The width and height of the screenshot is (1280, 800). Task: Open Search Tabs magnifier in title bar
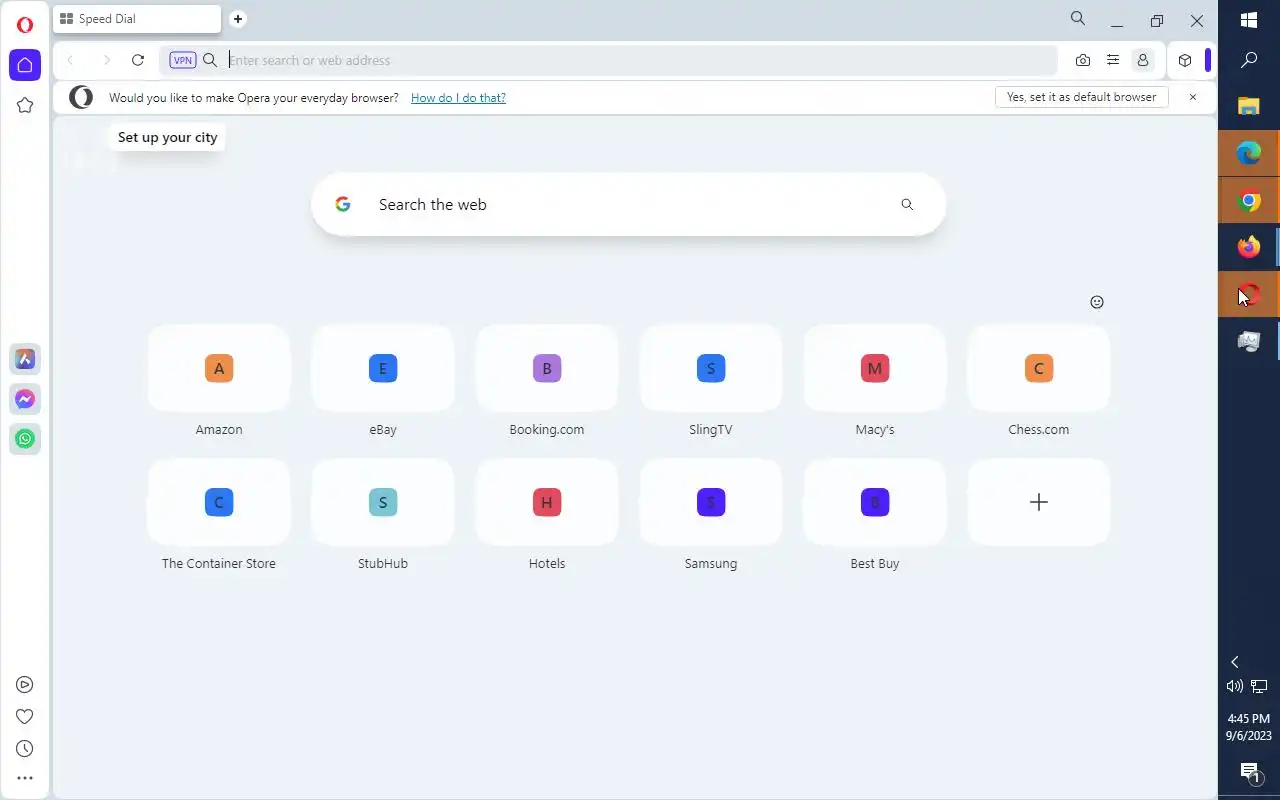click(1077, 18)
